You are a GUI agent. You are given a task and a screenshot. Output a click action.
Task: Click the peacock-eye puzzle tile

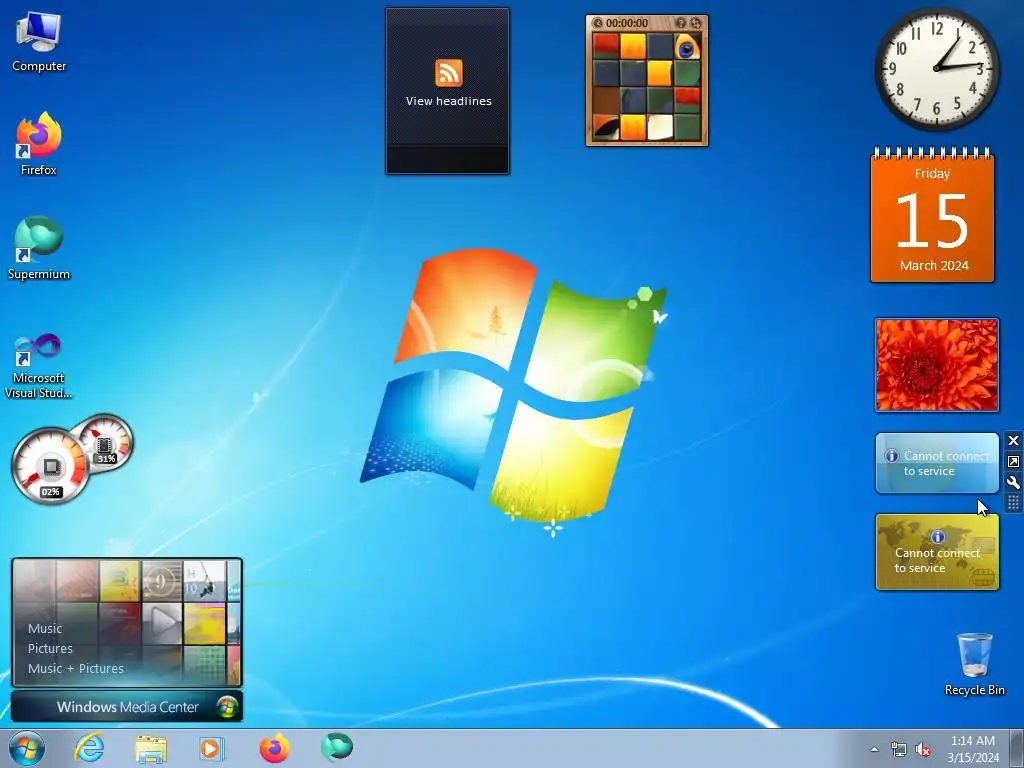tap(687, 47)
